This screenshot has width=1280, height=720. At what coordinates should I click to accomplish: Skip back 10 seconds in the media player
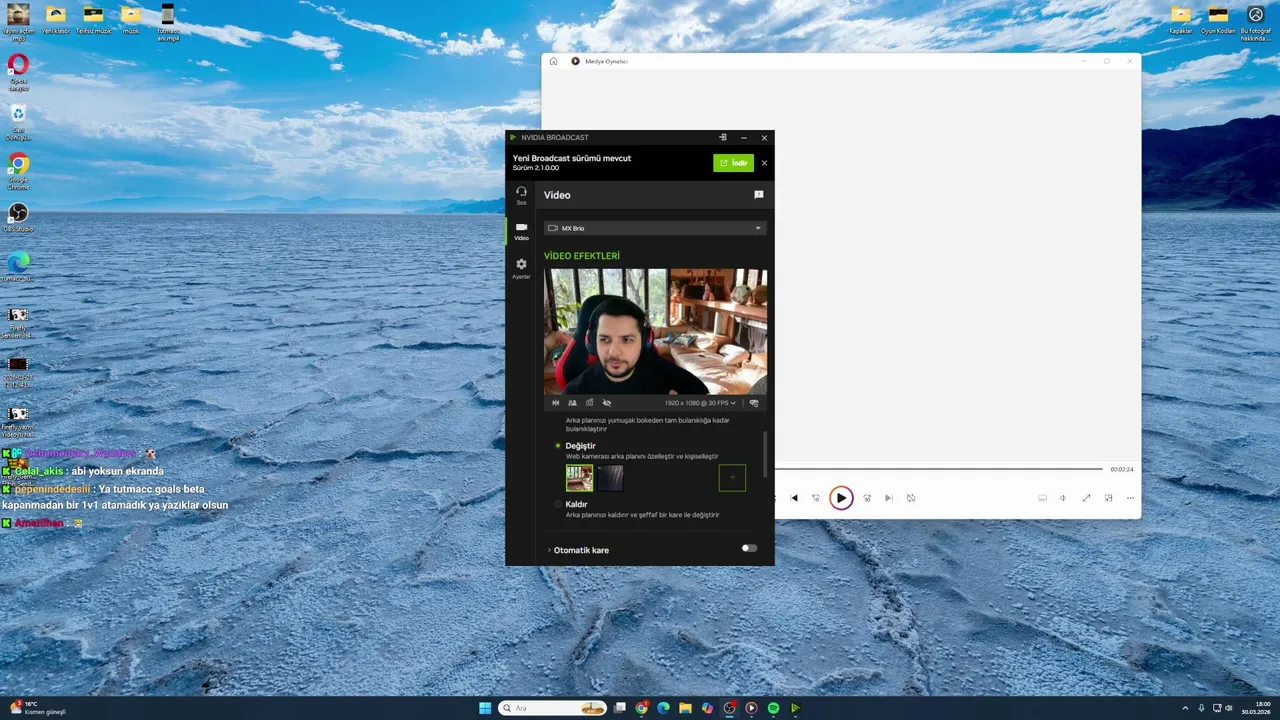816,498
